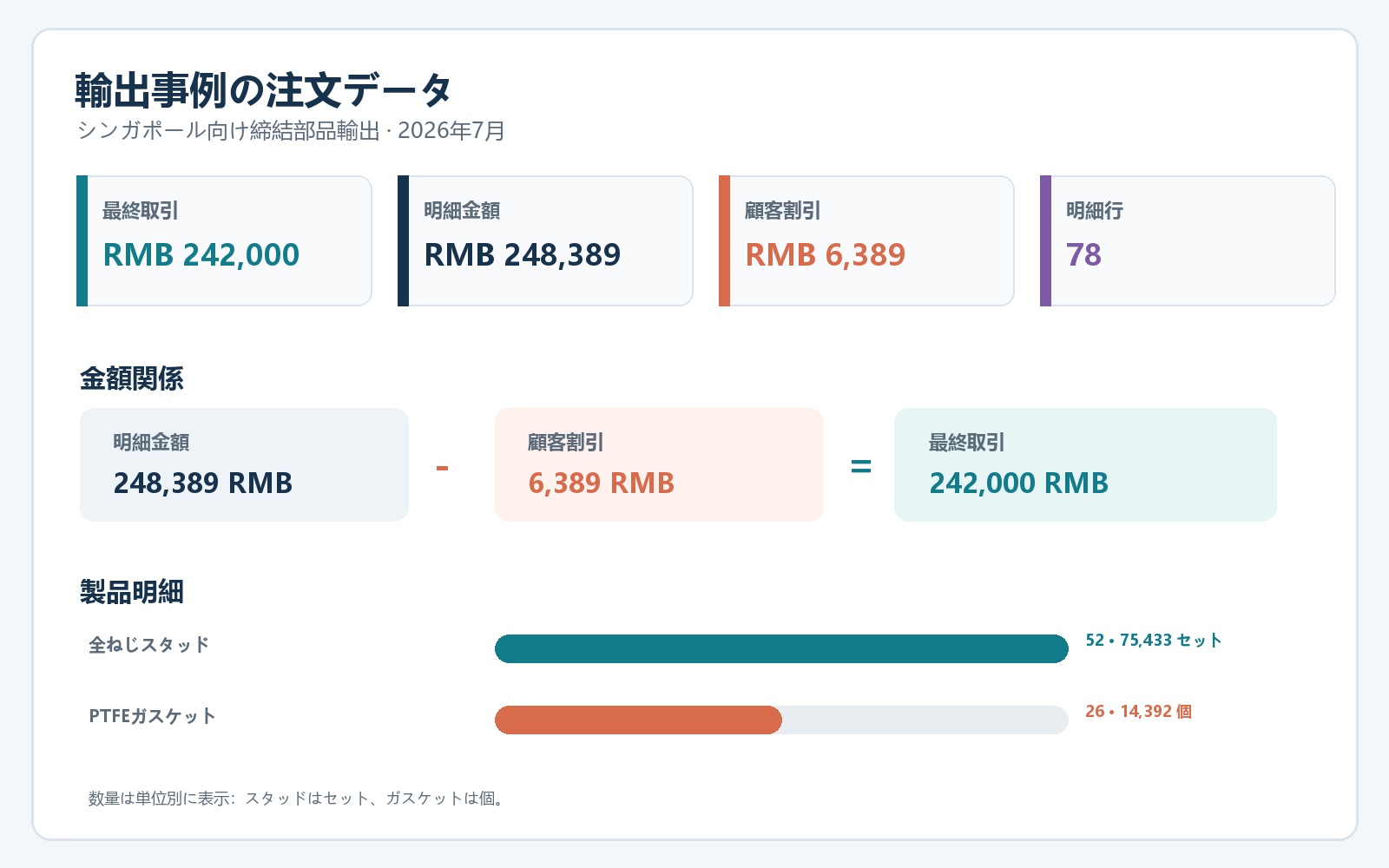Click the equals sign in the equation
1389x868 pixels.
[x=860, y=467]
